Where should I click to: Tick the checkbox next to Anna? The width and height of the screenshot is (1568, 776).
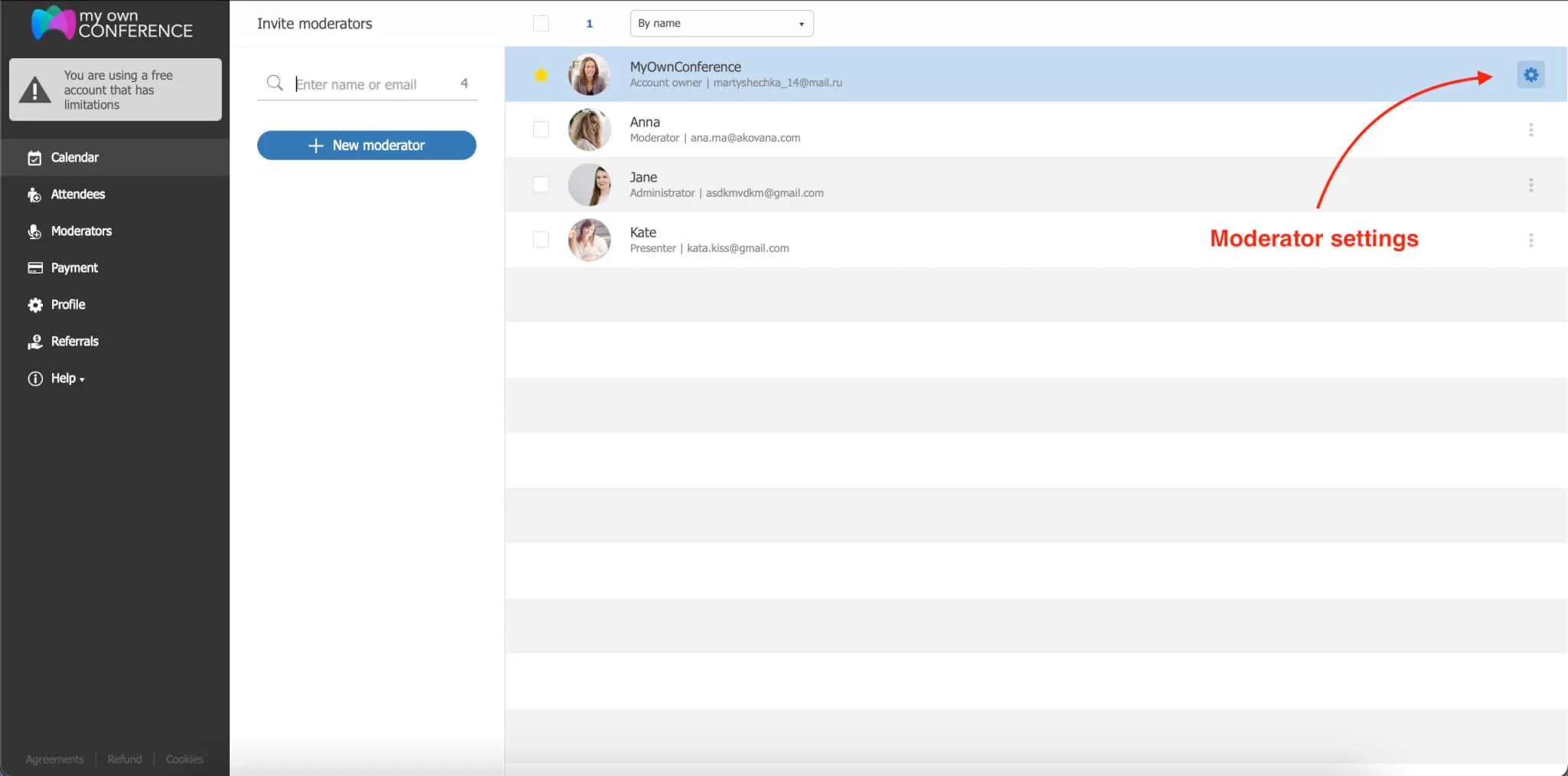tap(541, 129)
